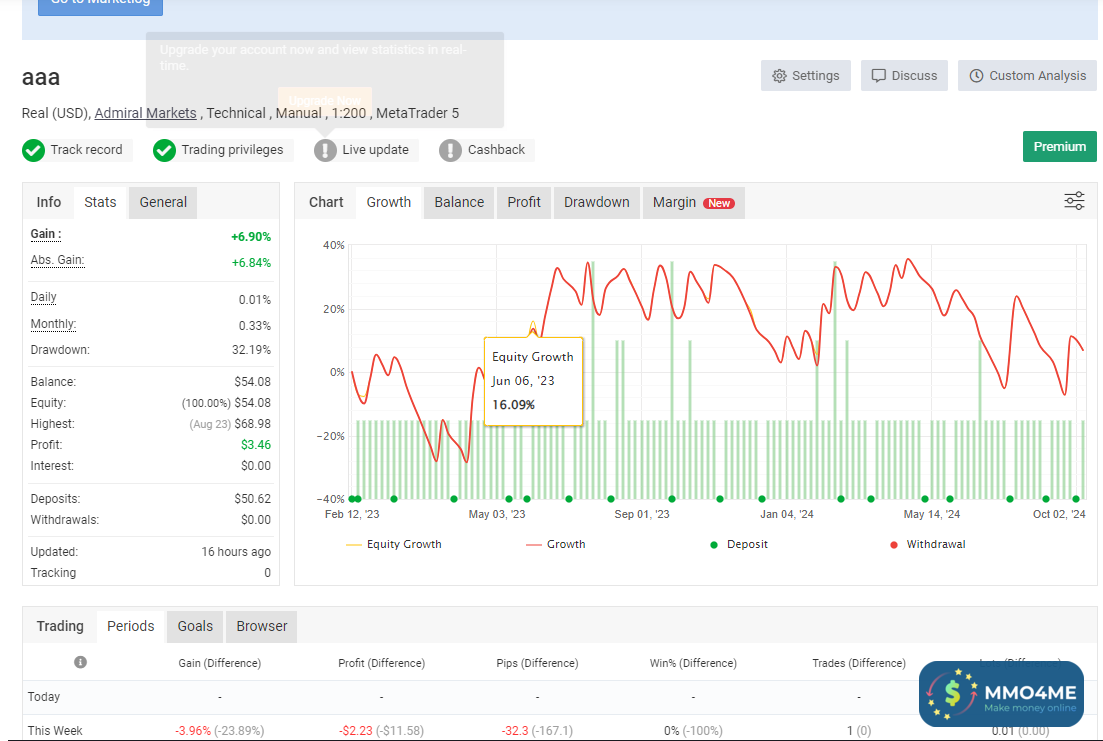Click the chart filter sliders icon
The width and height of the screenshot is (1103, 741).
tap(1074, 201)
